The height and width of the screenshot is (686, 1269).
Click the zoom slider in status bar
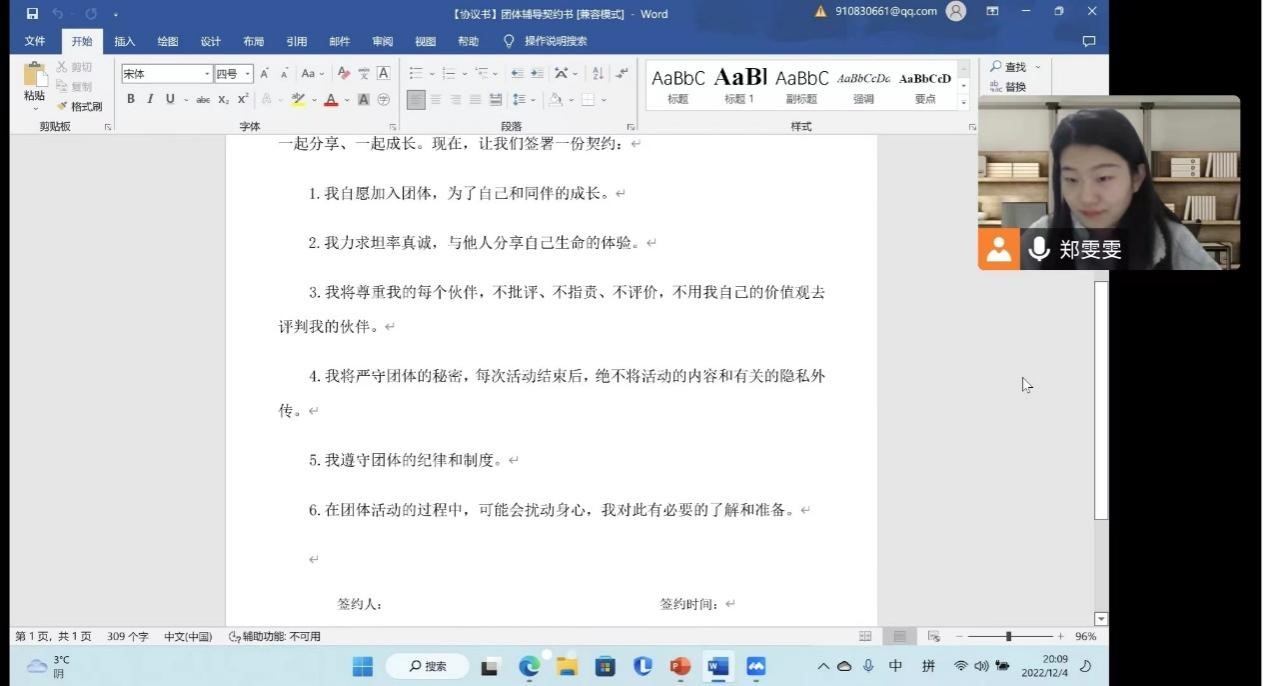[x=1008, y=636]
